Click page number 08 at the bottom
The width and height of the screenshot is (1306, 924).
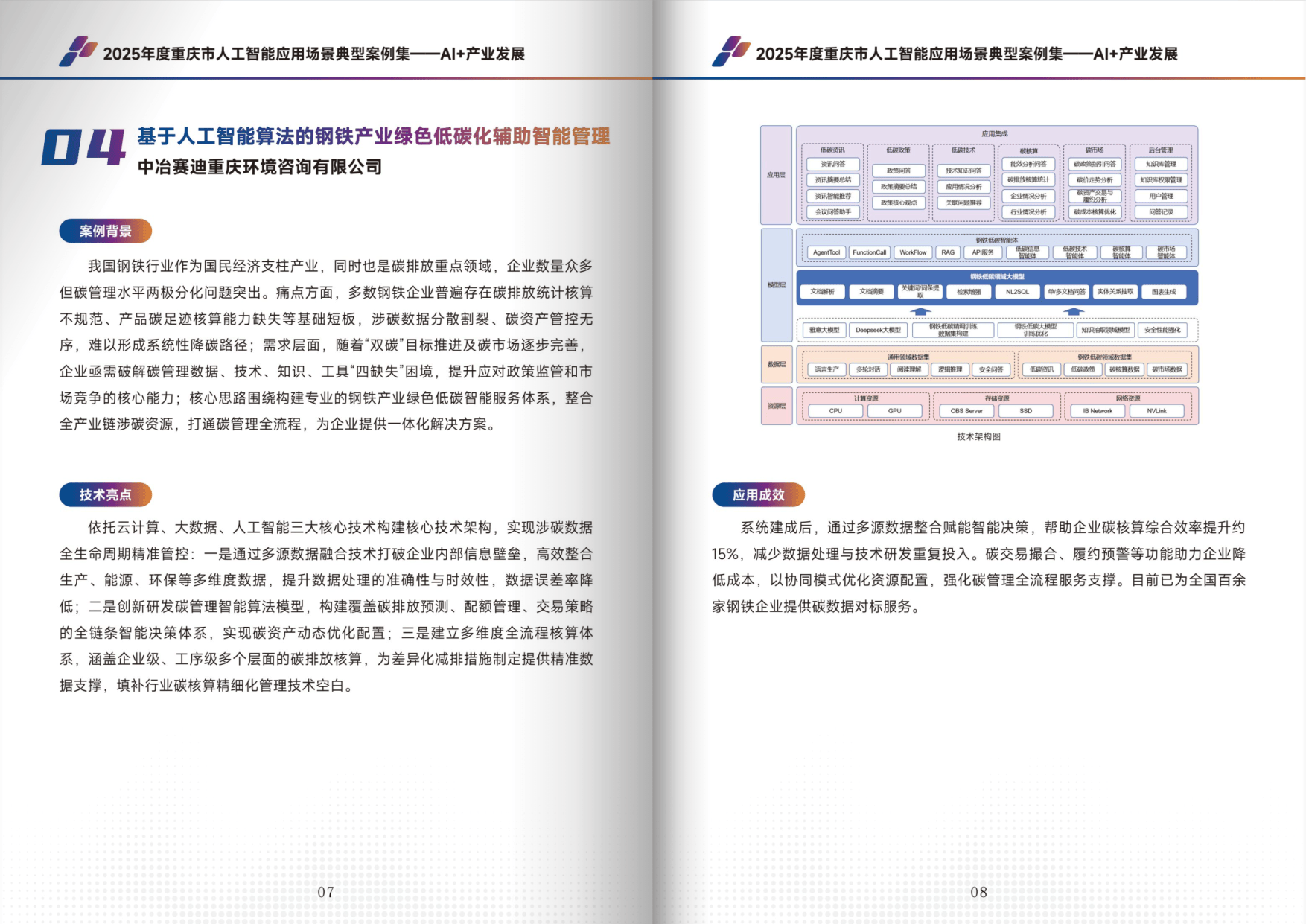(978, 892)
